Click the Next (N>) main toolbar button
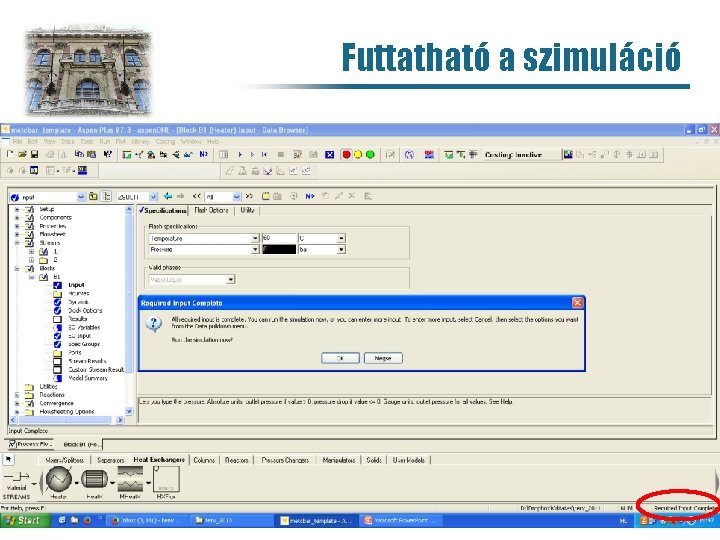The height and width of the screenshot is (540, 720). click(204, 155)
